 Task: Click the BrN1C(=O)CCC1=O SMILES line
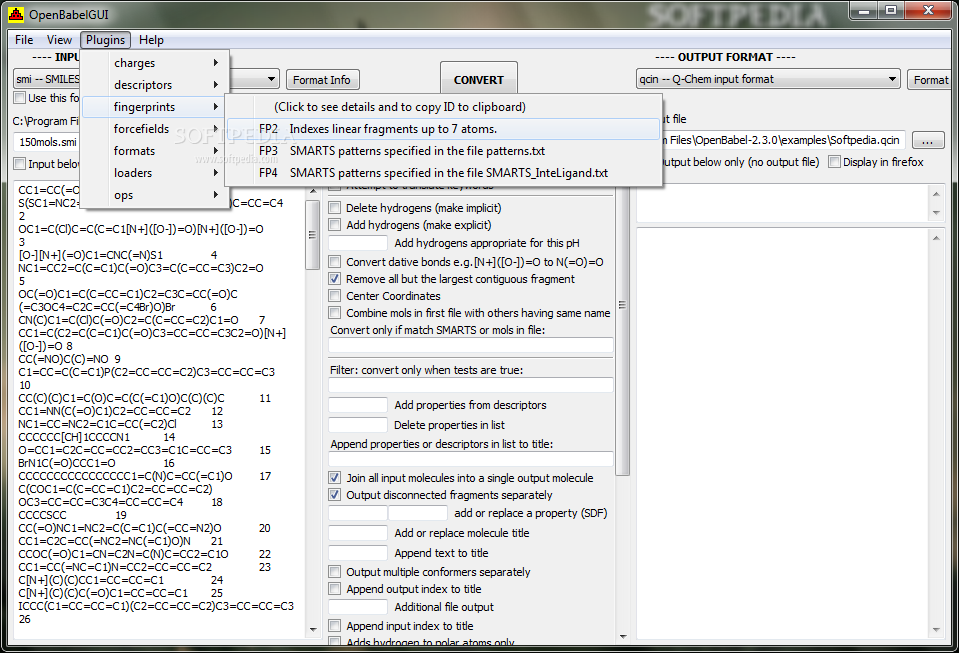tap(67, 463)
